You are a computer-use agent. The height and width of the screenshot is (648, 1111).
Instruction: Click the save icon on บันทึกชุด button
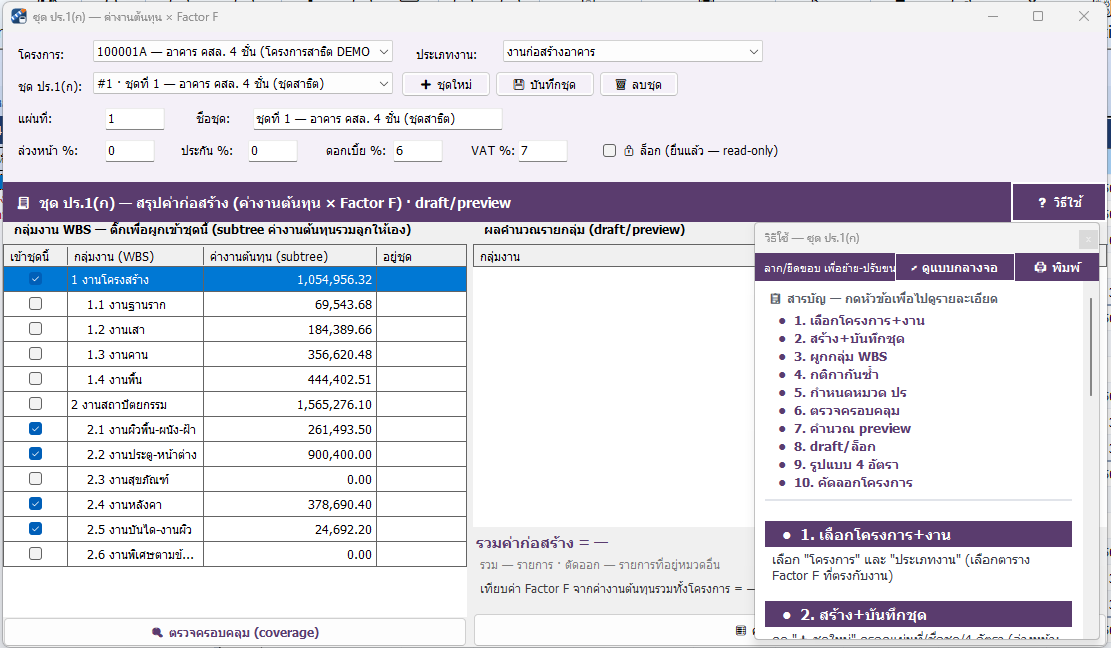pyautogui.click(x=519, y=84)
